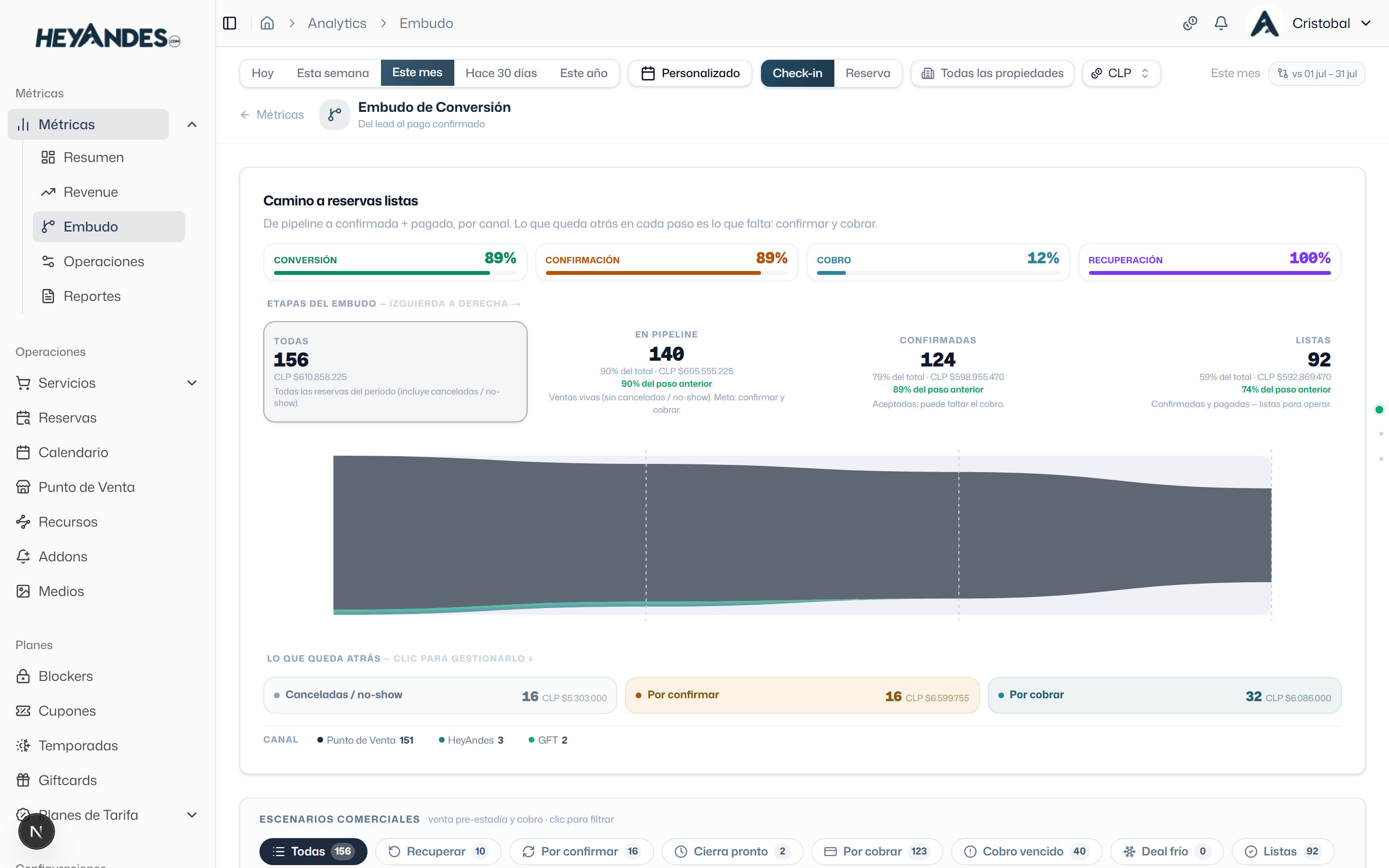
Task: Open Medios in the sidebar
Action: pos(108,591)
